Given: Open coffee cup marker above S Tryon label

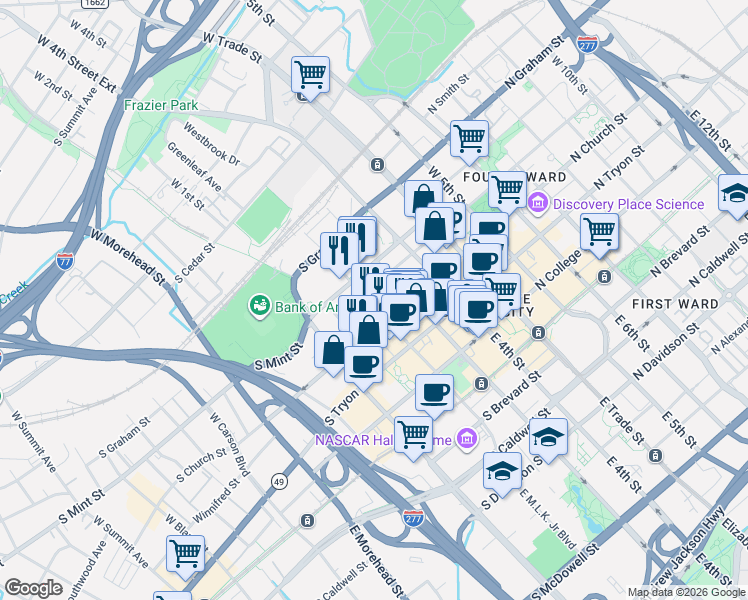Looking at the screenshot, I should point(364,365).
